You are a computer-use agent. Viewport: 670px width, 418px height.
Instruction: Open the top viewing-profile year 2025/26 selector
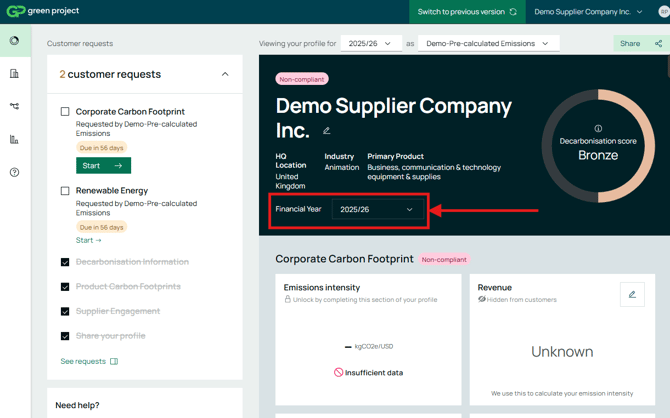[371, 44]
